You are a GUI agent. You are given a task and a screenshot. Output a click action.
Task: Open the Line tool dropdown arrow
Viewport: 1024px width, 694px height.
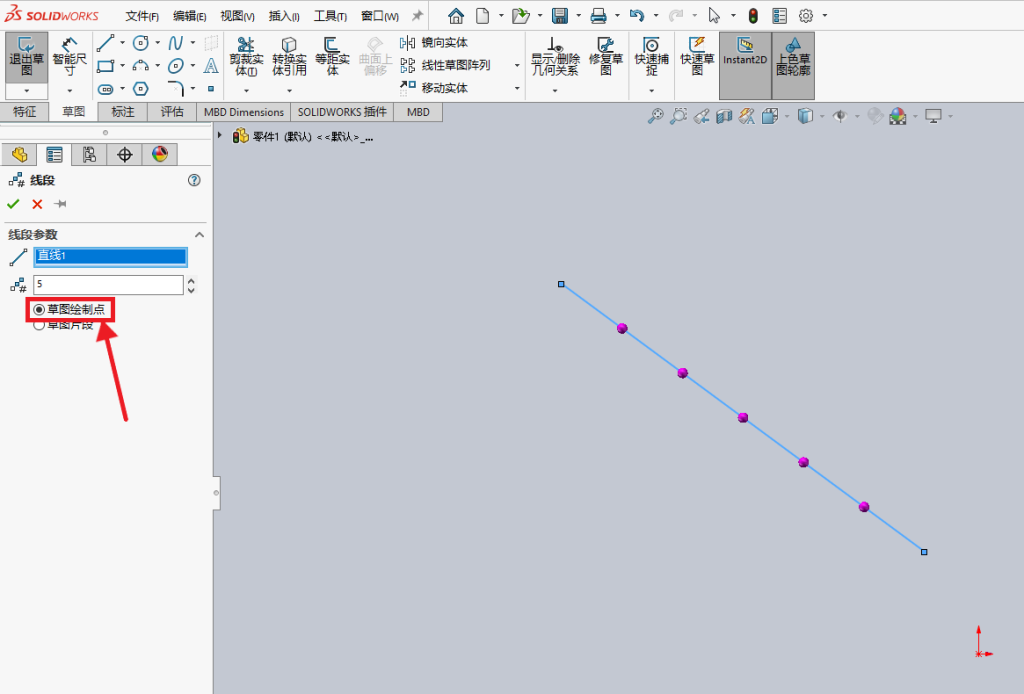click(122, 43)
